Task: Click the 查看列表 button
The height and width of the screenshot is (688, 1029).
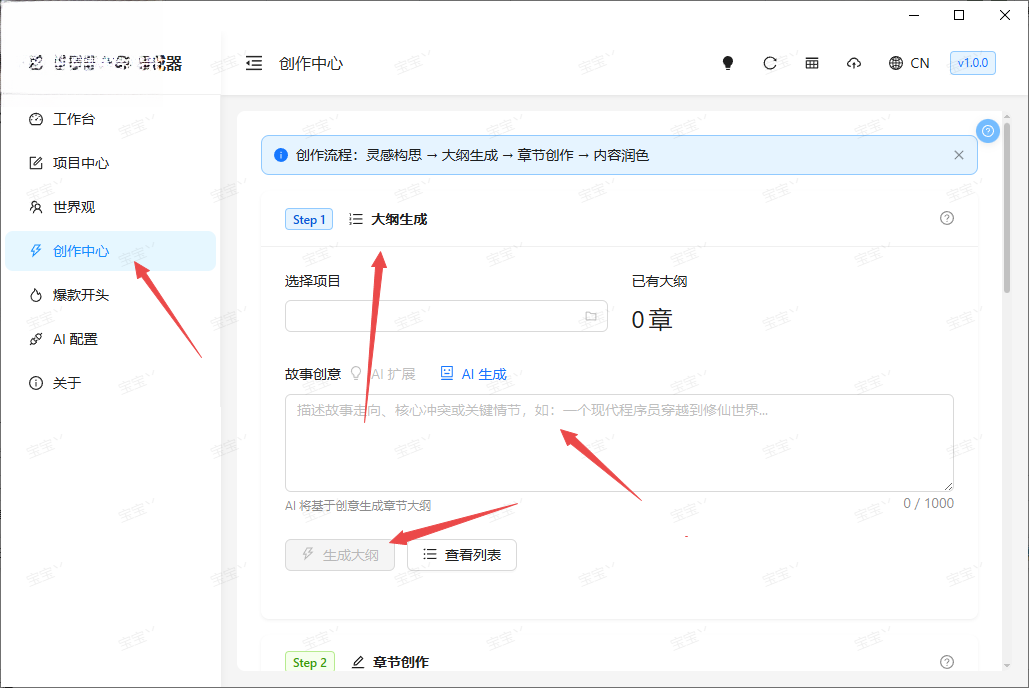Action: click(462, 555)
